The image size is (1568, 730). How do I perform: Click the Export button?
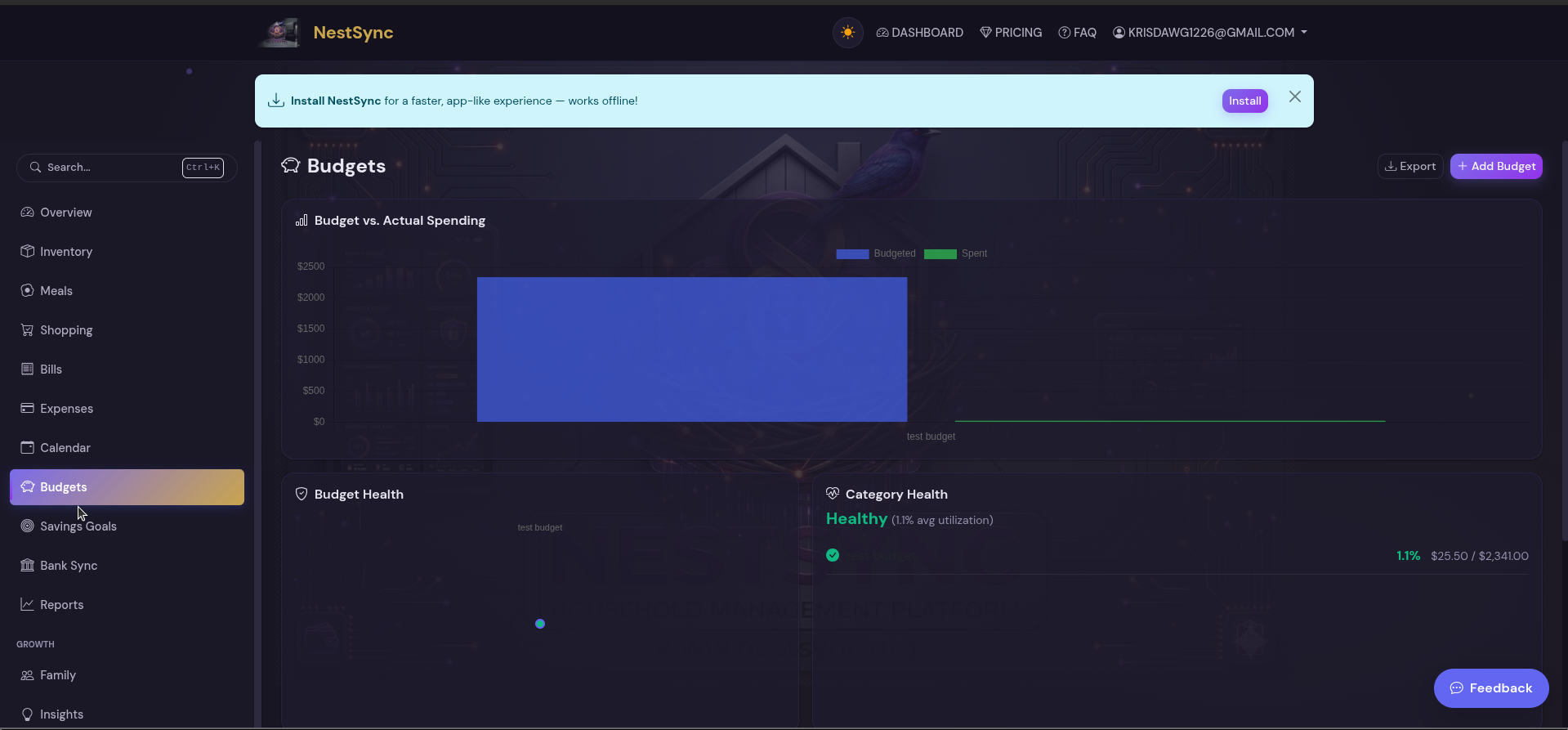tap(1410, 166)
